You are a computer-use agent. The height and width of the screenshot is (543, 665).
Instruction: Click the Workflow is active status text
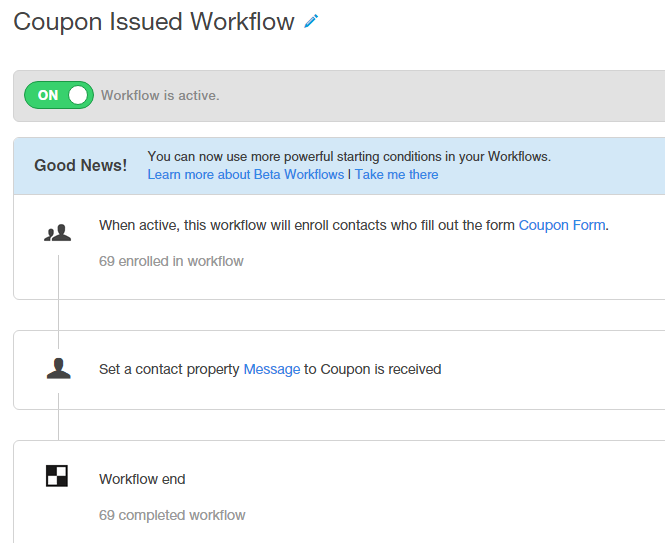coord(160,95)
